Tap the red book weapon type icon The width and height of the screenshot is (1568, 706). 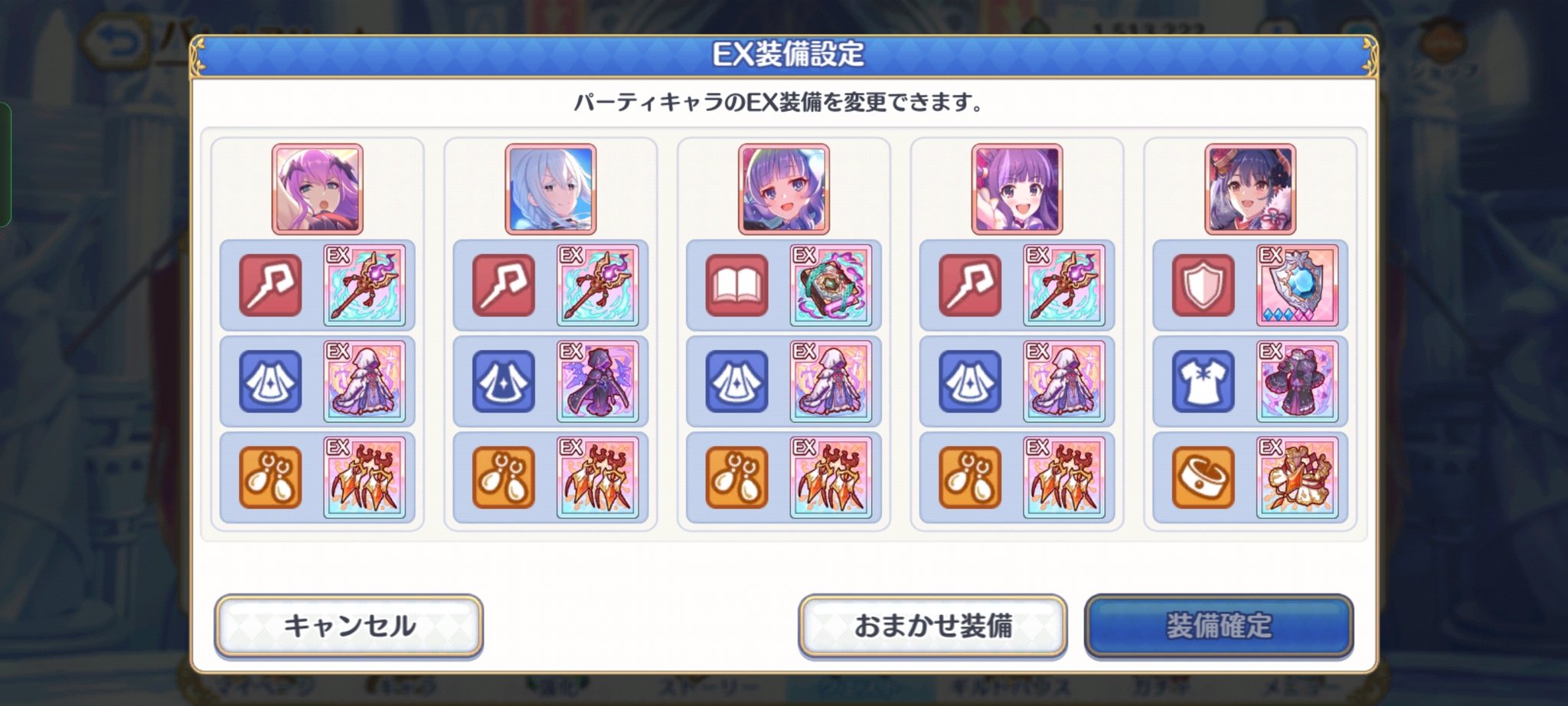[x=737, y=286]
